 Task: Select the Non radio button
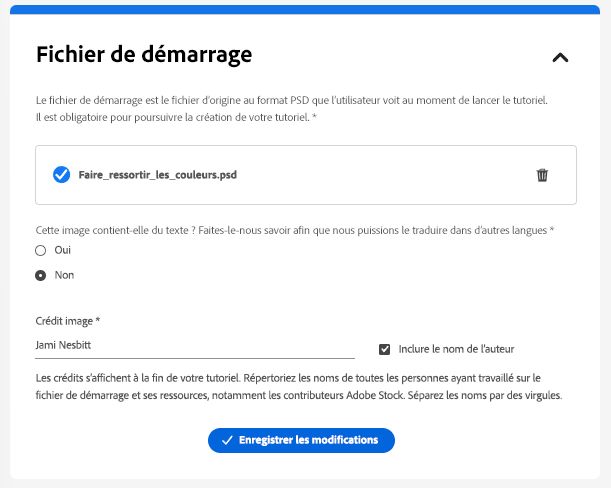coord(41,275)
